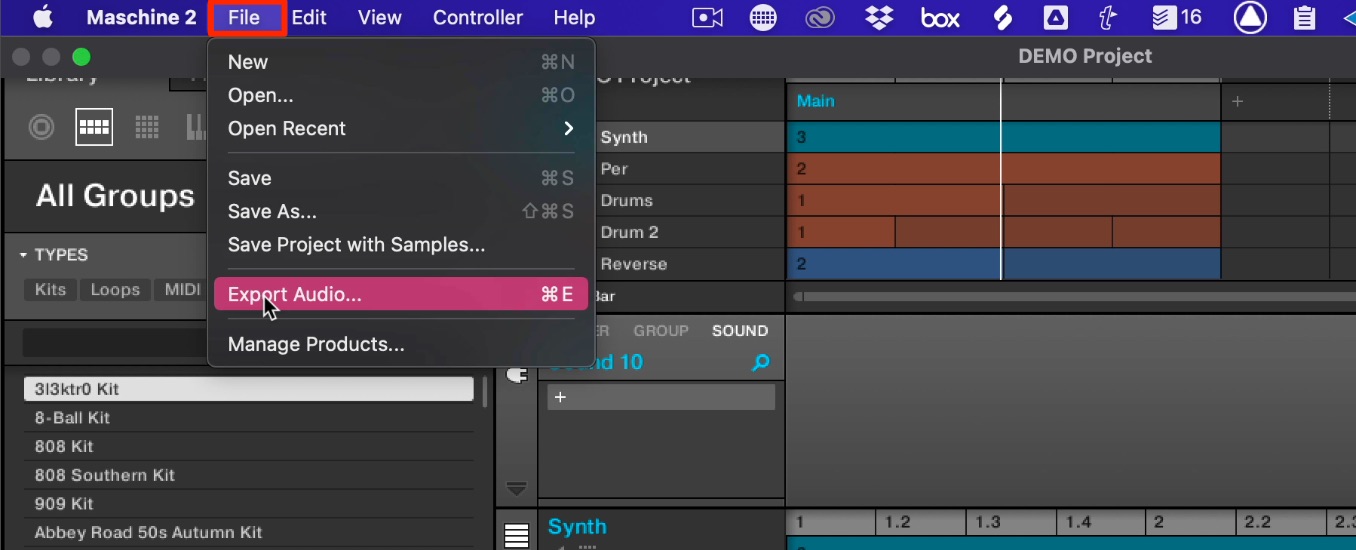
Task: Open the Apple menu
Action: (42, 17)
